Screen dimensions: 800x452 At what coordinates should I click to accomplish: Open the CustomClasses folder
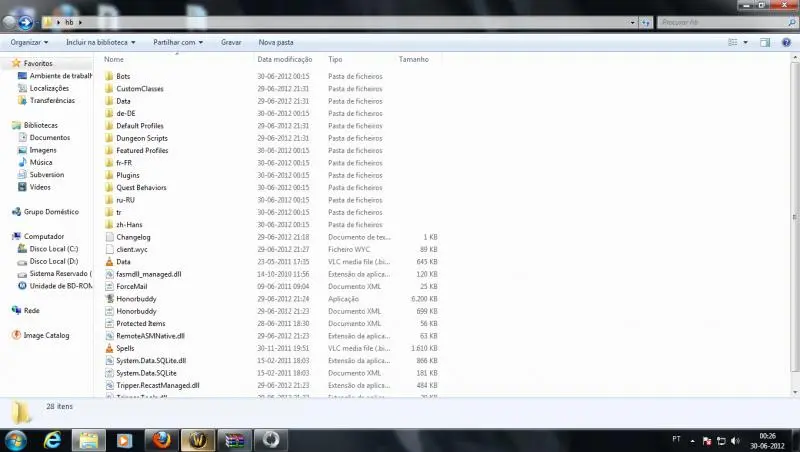[x=139, y=89]
